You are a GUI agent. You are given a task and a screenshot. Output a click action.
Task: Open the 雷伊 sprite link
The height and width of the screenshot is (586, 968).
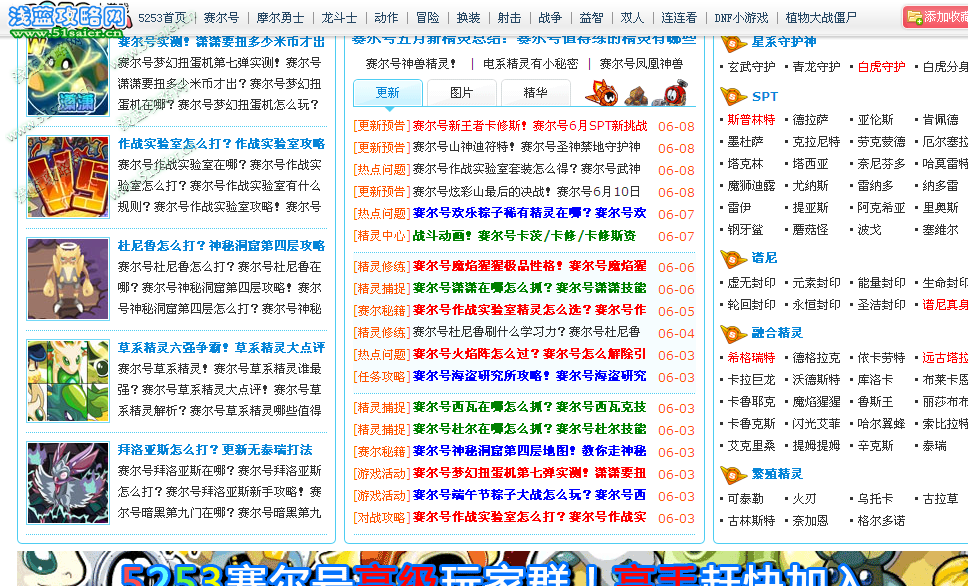pyautogui.click(x=739, y=207)
